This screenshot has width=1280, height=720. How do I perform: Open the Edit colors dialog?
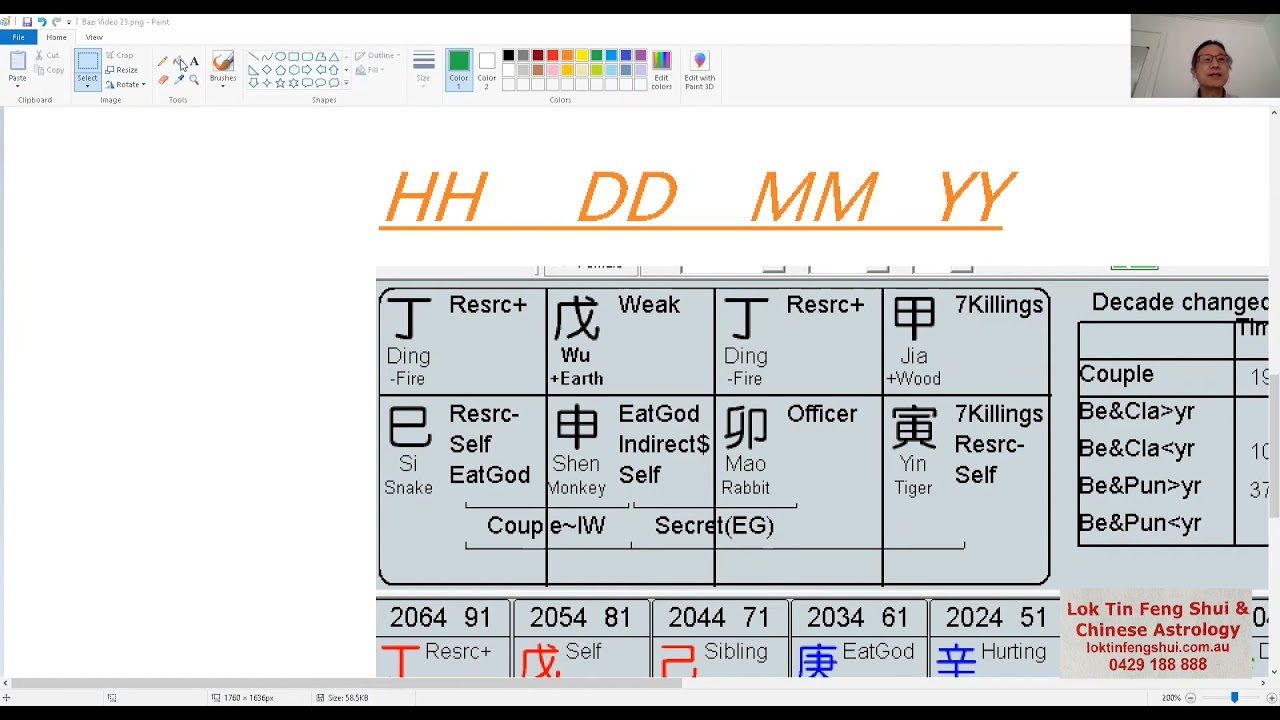click(x=661, y=70)
